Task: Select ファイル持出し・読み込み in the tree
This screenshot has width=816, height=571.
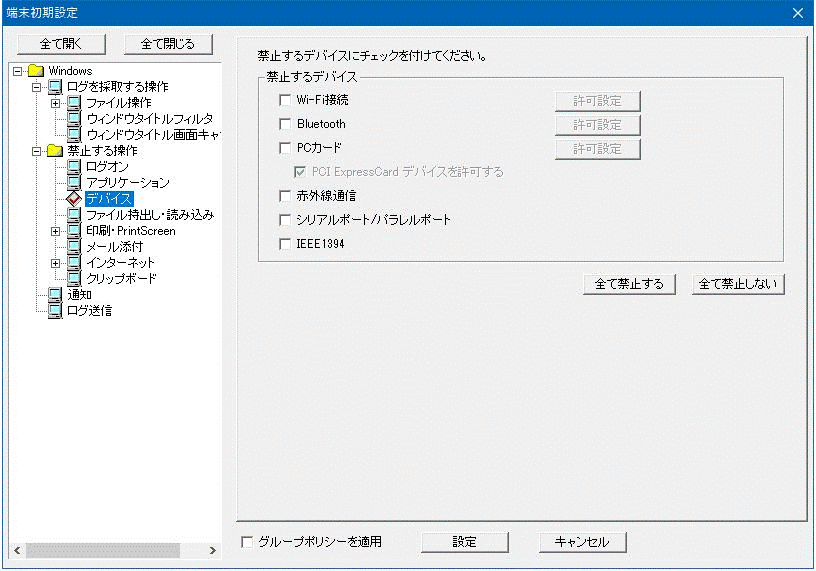Action: 150,215
